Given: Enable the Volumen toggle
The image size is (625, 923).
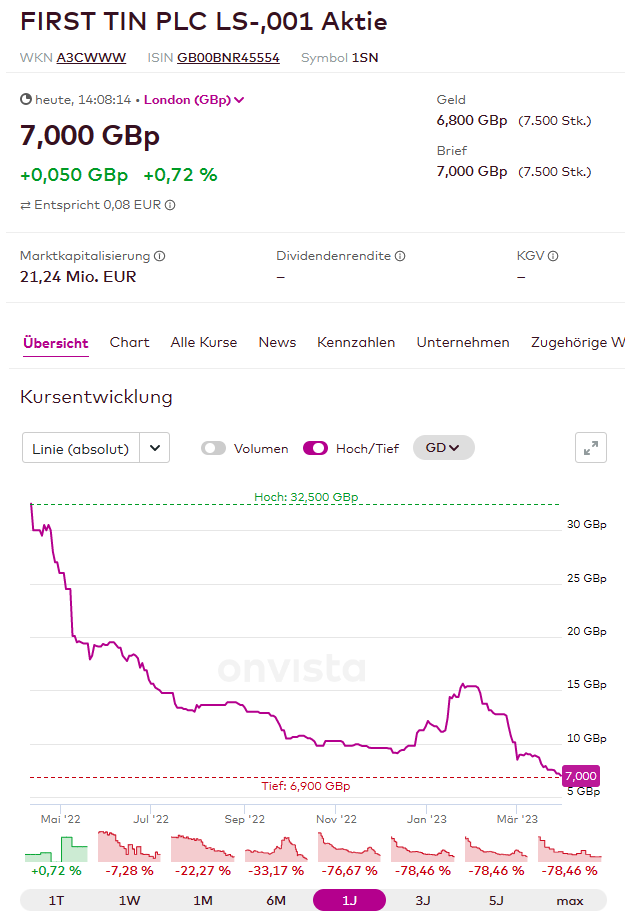Looking at the screenshot, I should click(x=213, y=449).
